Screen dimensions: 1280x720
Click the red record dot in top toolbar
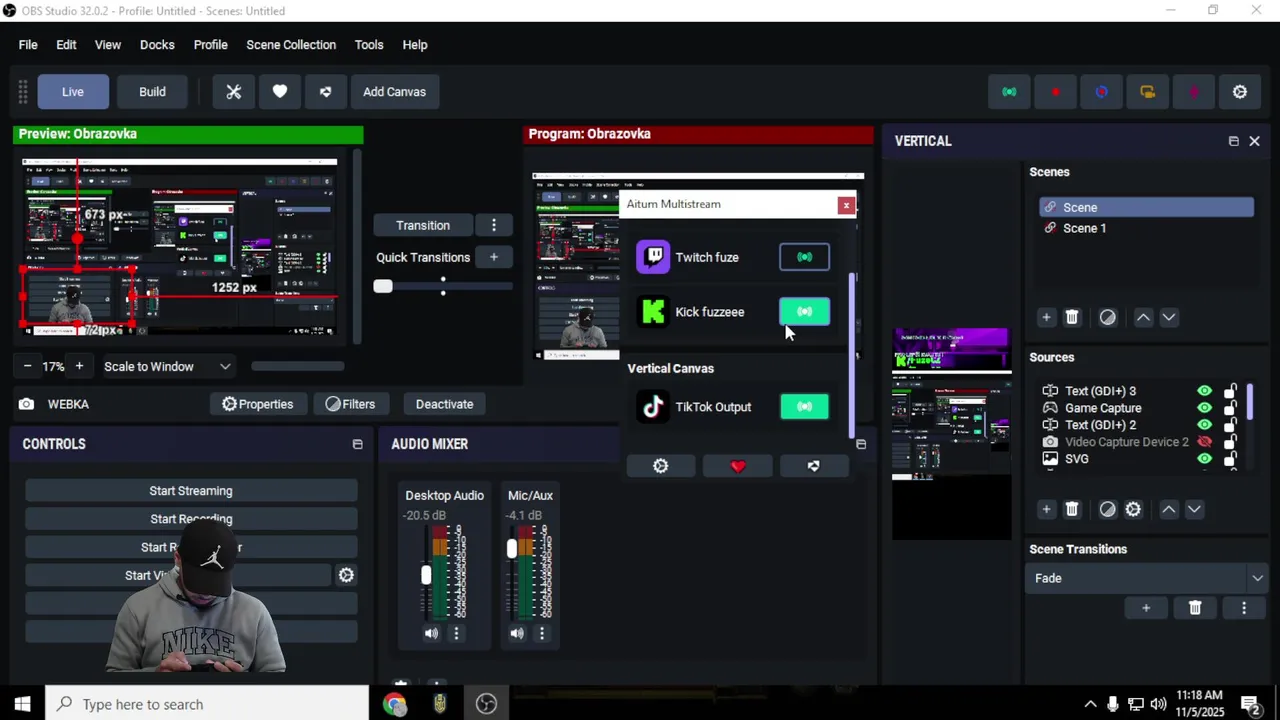point(1055,92)
